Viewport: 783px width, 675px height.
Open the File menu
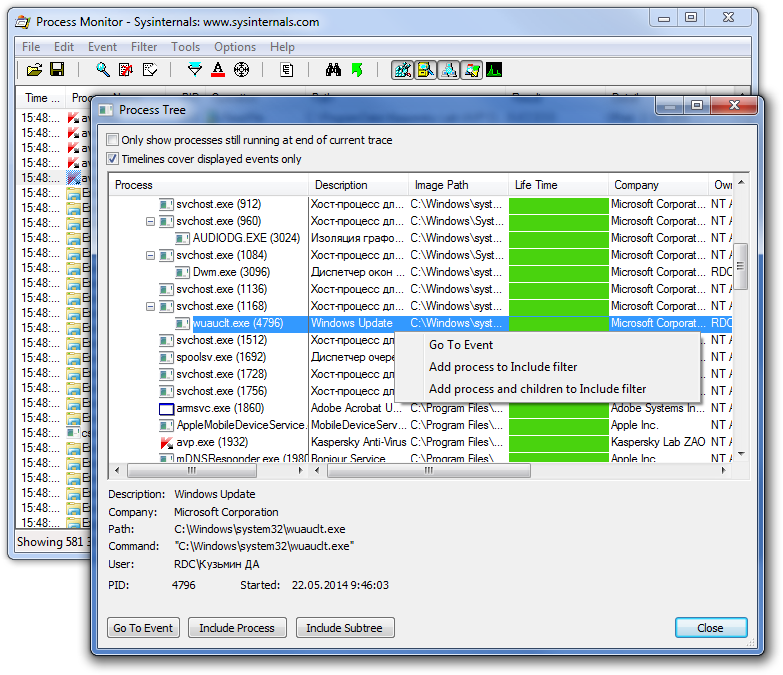[31, 47]
